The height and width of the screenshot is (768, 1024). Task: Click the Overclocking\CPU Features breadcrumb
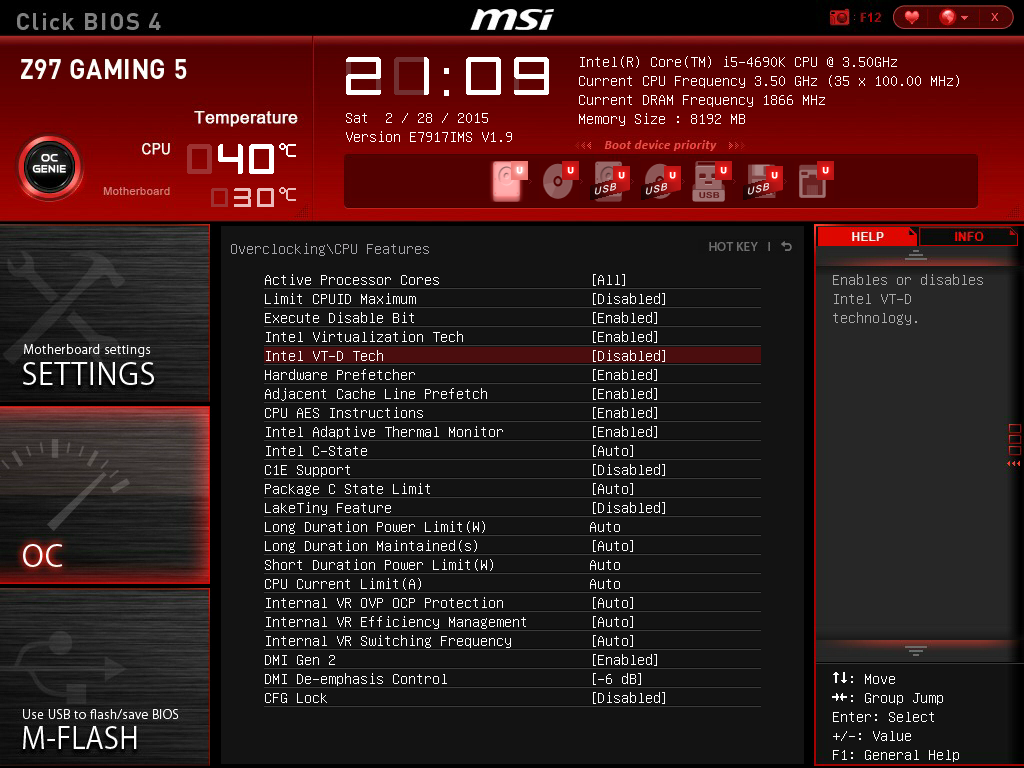330,249
